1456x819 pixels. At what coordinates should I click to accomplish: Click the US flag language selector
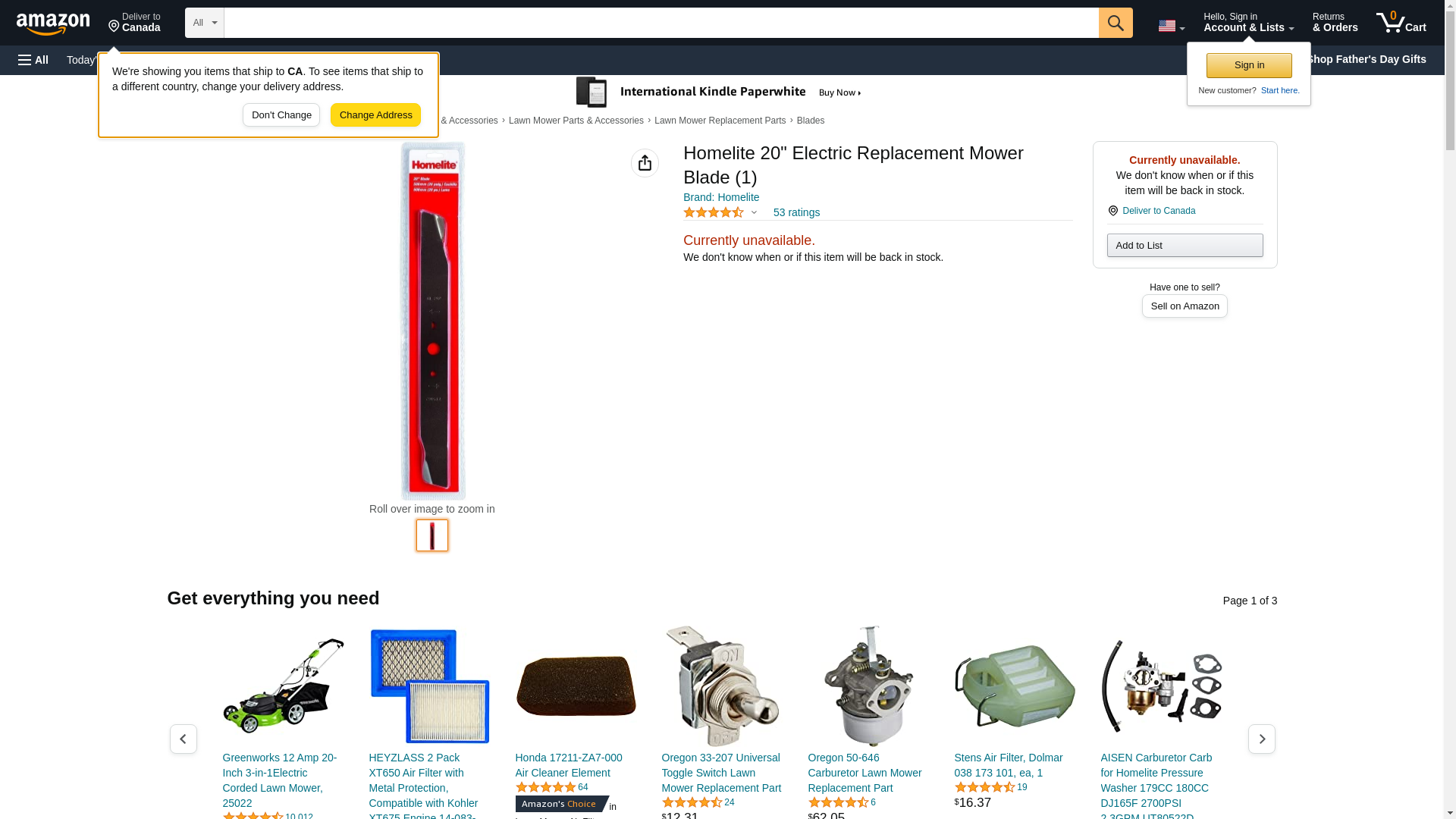pyautogui.click(x=1171, y=27)
